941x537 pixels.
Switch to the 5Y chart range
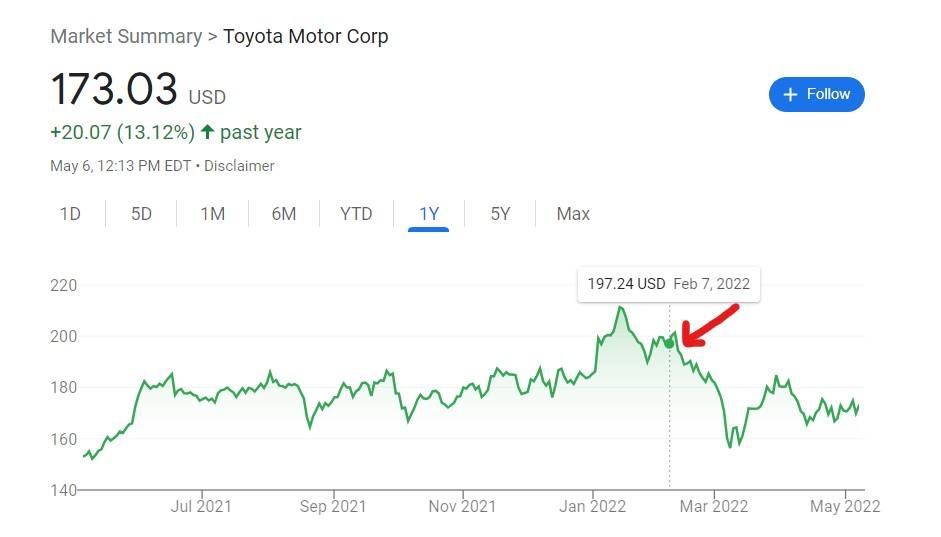500,214
